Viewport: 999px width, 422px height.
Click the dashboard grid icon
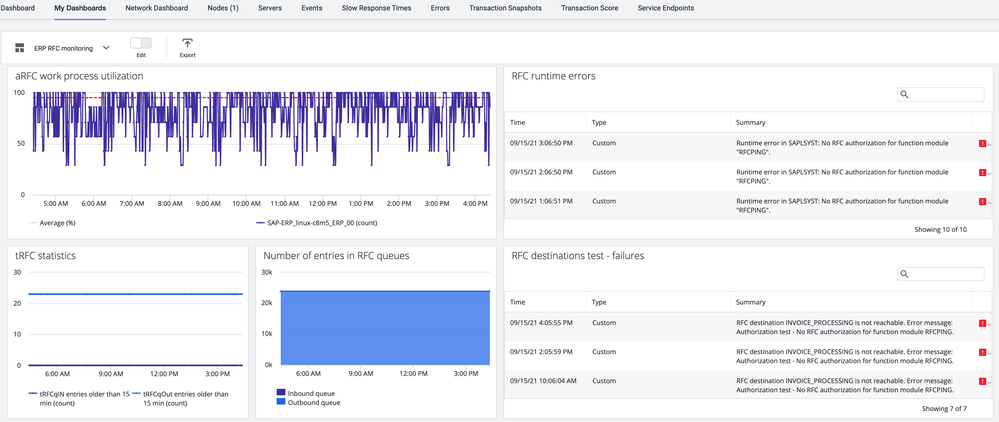20,48
